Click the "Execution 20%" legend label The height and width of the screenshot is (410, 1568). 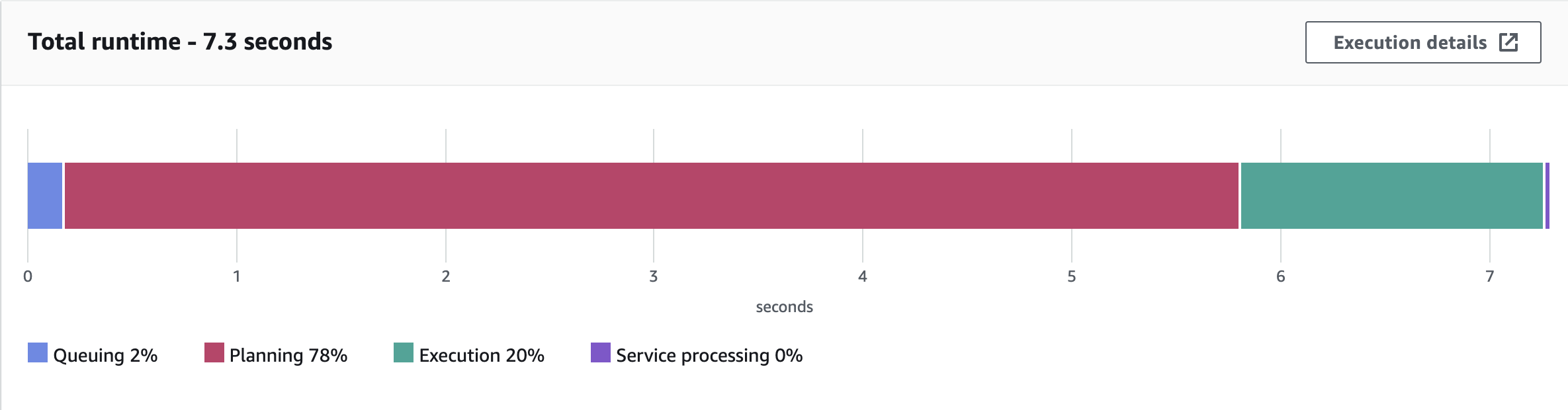[x=482, y=356]
